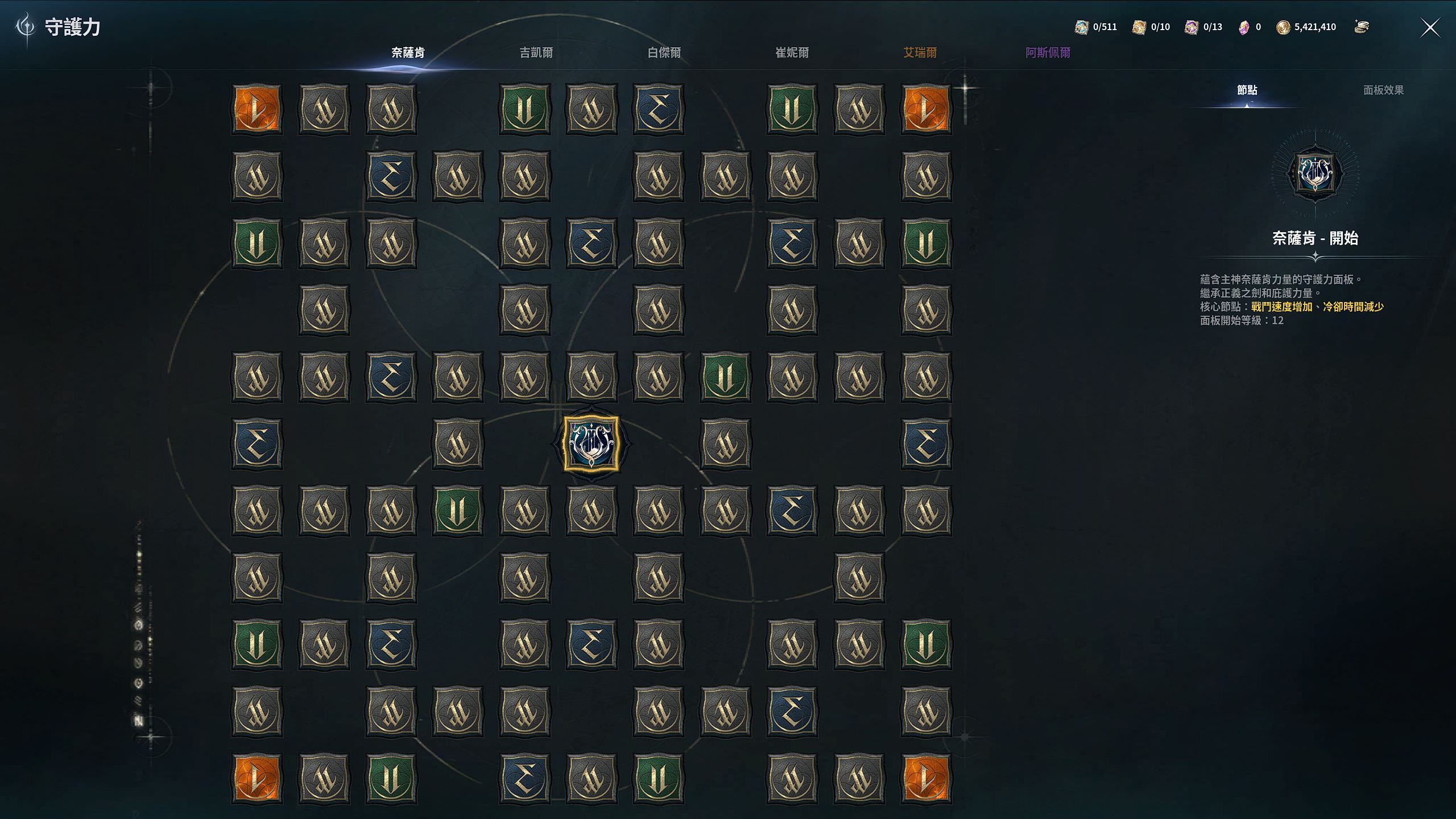Choose the green node in the row above the start node
The image size is (1456, 819).
point(725,377)
